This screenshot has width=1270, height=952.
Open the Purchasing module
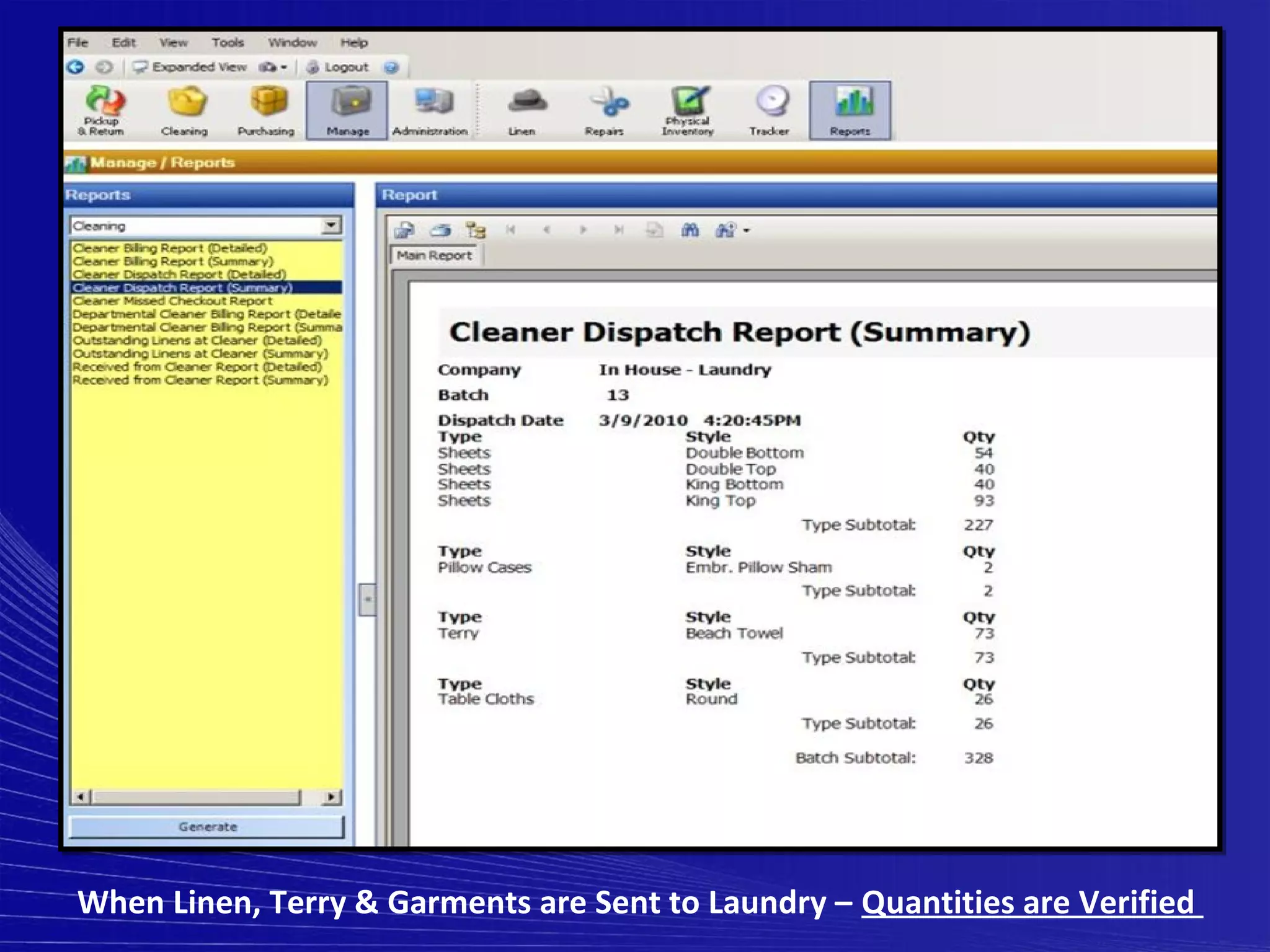tap(266, 110)
